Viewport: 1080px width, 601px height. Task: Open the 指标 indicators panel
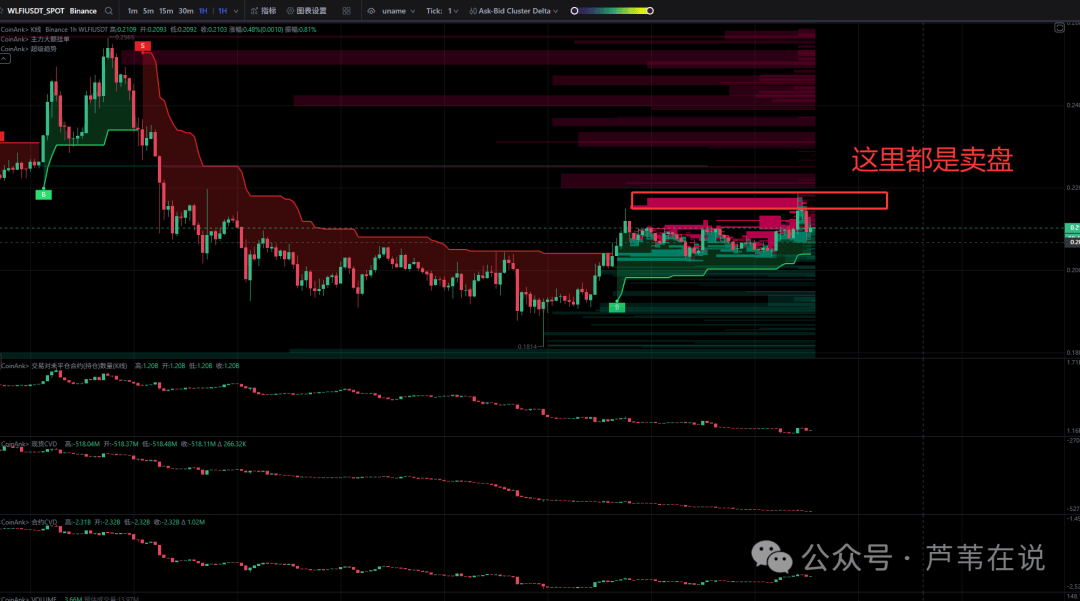(263, 11)
